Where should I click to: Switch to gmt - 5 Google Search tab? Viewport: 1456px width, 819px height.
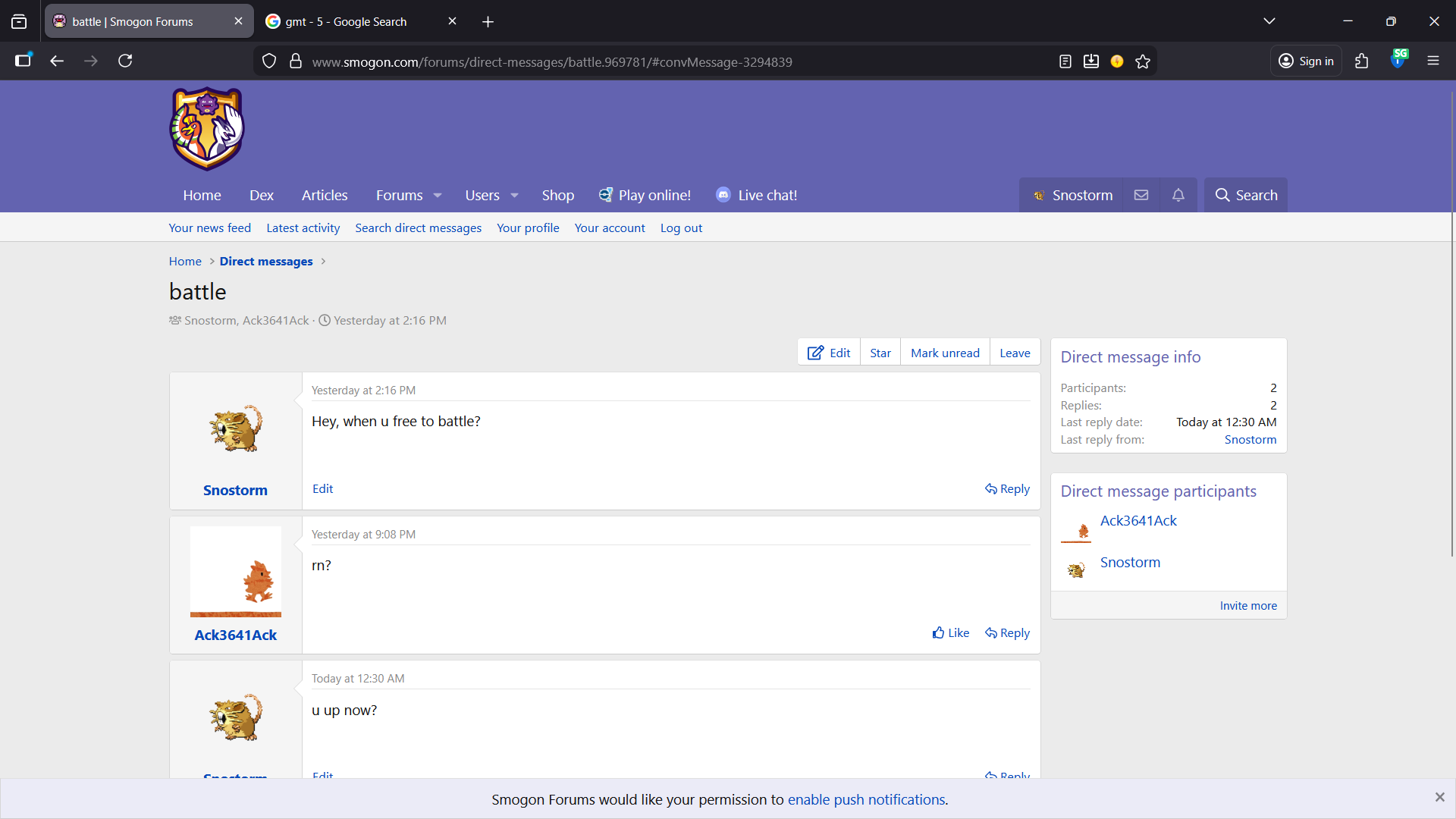(x=346, y=21)
